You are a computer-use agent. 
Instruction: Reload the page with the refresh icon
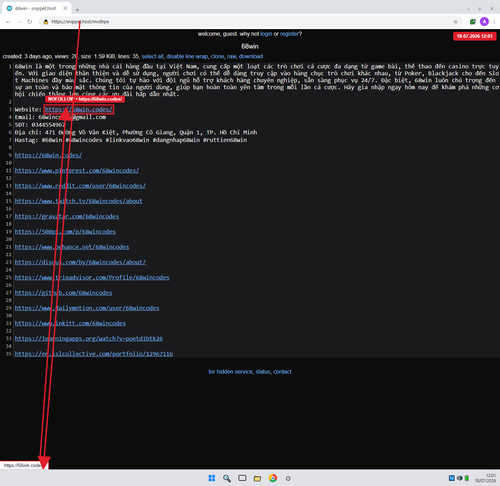click(x=30, y=22)
